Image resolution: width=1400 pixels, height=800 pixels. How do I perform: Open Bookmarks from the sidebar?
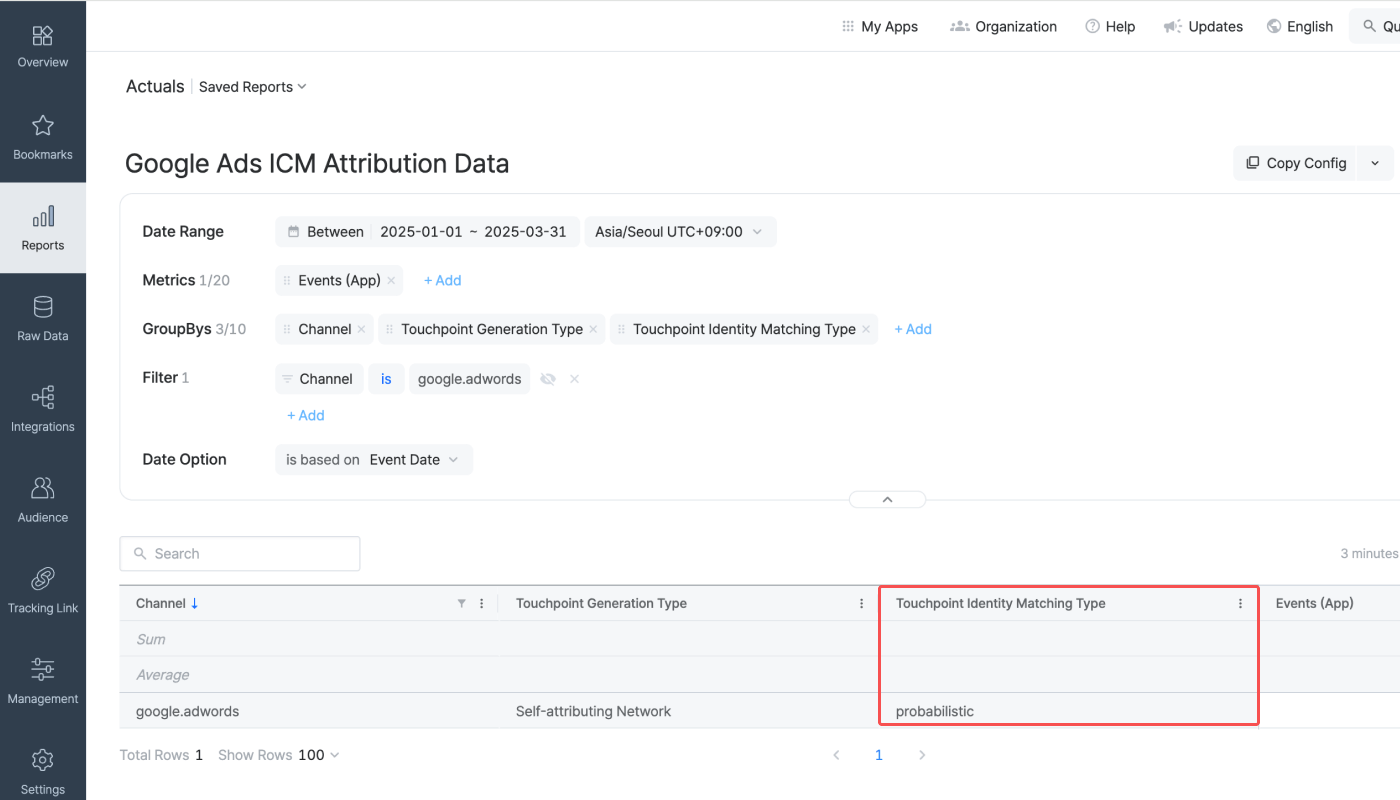pyautogui.click(x=43, y=137)
